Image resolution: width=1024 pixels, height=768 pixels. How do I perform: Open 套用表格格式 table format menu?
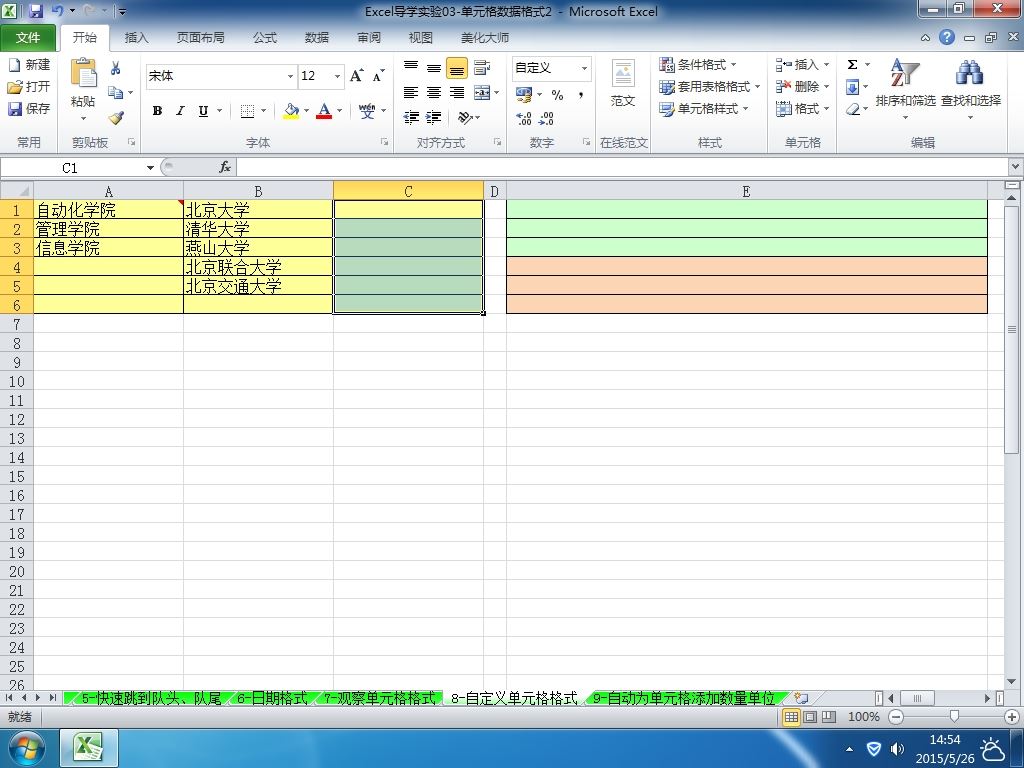click(x=709, y=87)
